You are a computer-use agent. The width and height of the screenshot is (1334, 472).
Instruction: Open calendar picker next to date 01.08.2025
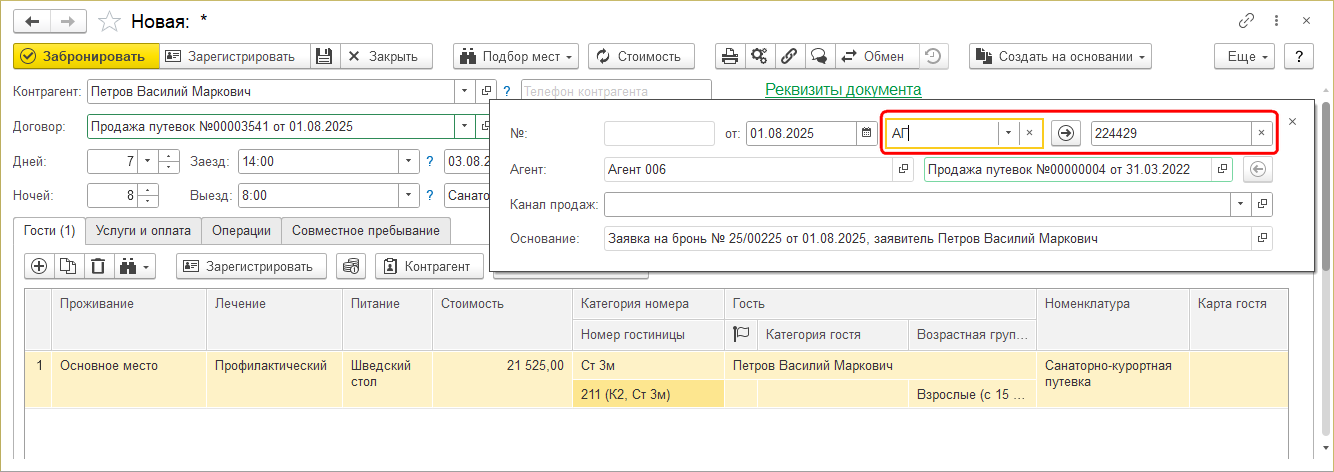(865, 133)
